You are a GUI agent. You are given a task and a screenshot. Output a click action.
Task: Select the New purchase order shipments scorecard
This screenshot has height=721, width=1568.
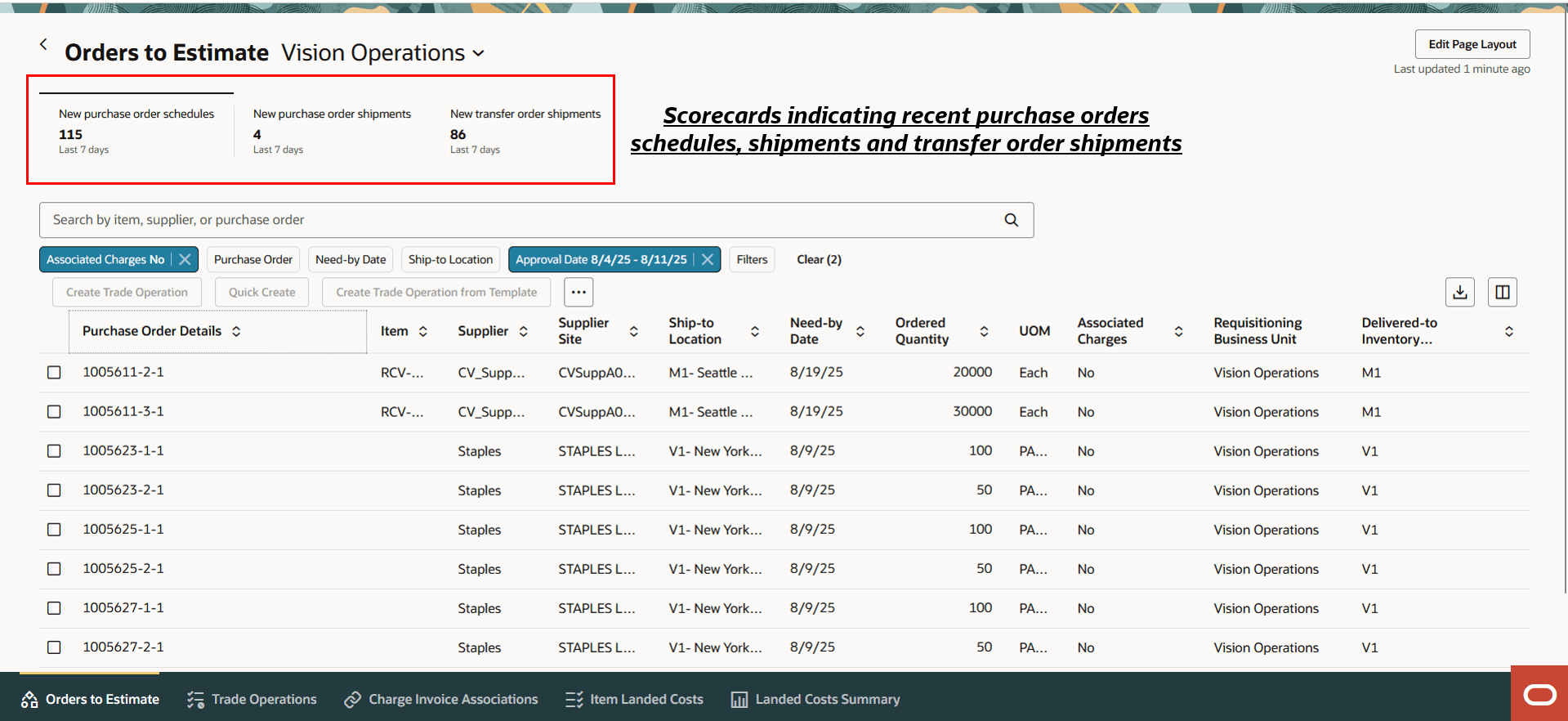point(332,131)
